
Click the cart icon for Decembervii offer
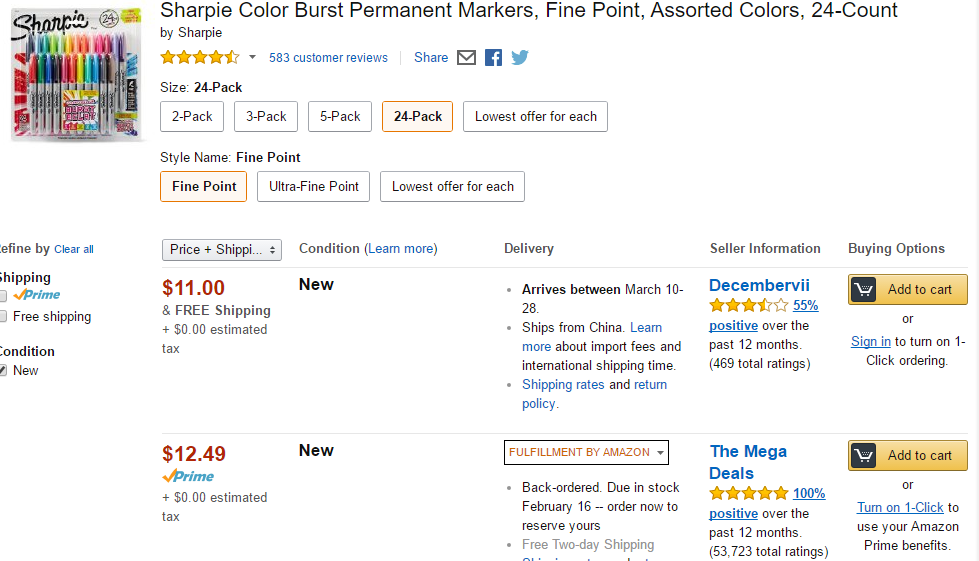pos(864,290)
